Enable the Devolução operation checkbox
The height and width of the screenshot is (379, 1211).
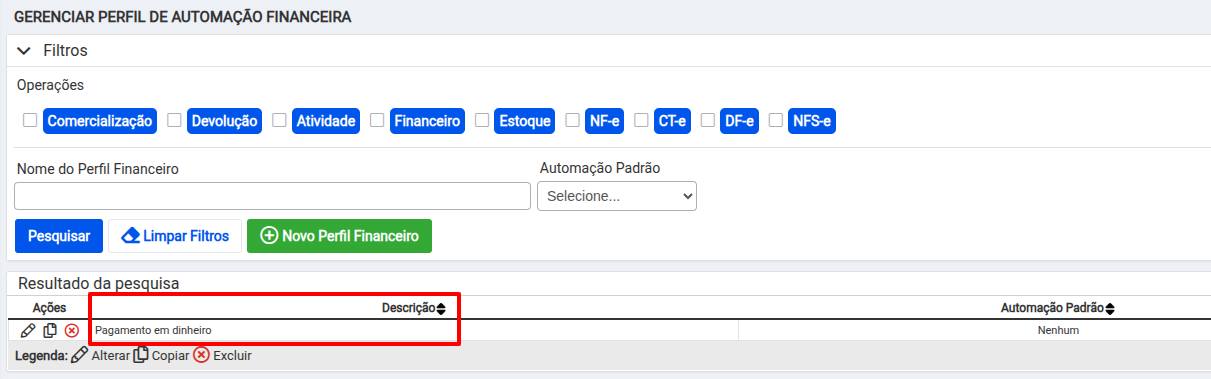click(x=174, y=120)
